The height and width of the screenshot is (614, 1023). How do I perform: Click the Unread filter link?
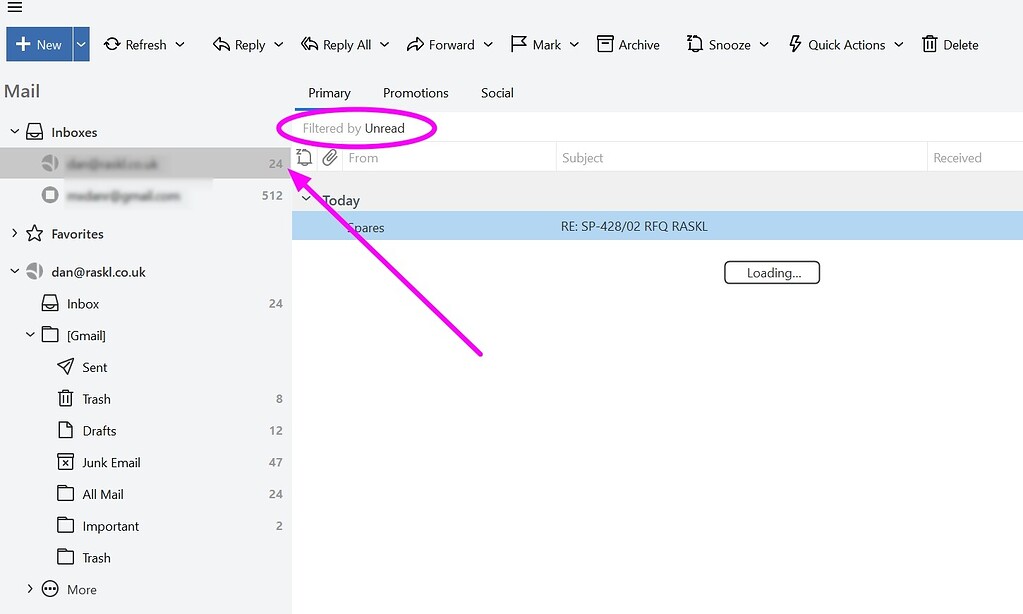384,128
